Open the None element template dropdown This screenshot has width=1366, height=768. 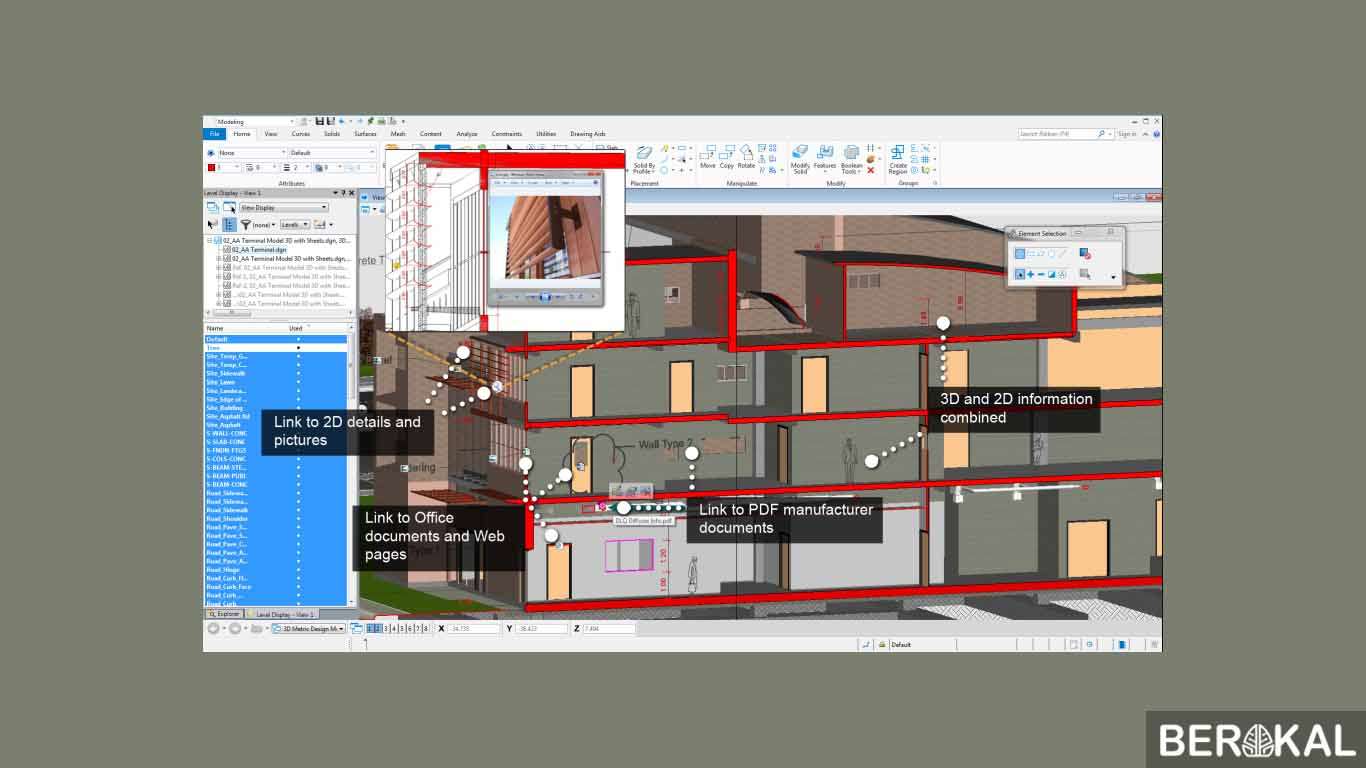(283, 153)
